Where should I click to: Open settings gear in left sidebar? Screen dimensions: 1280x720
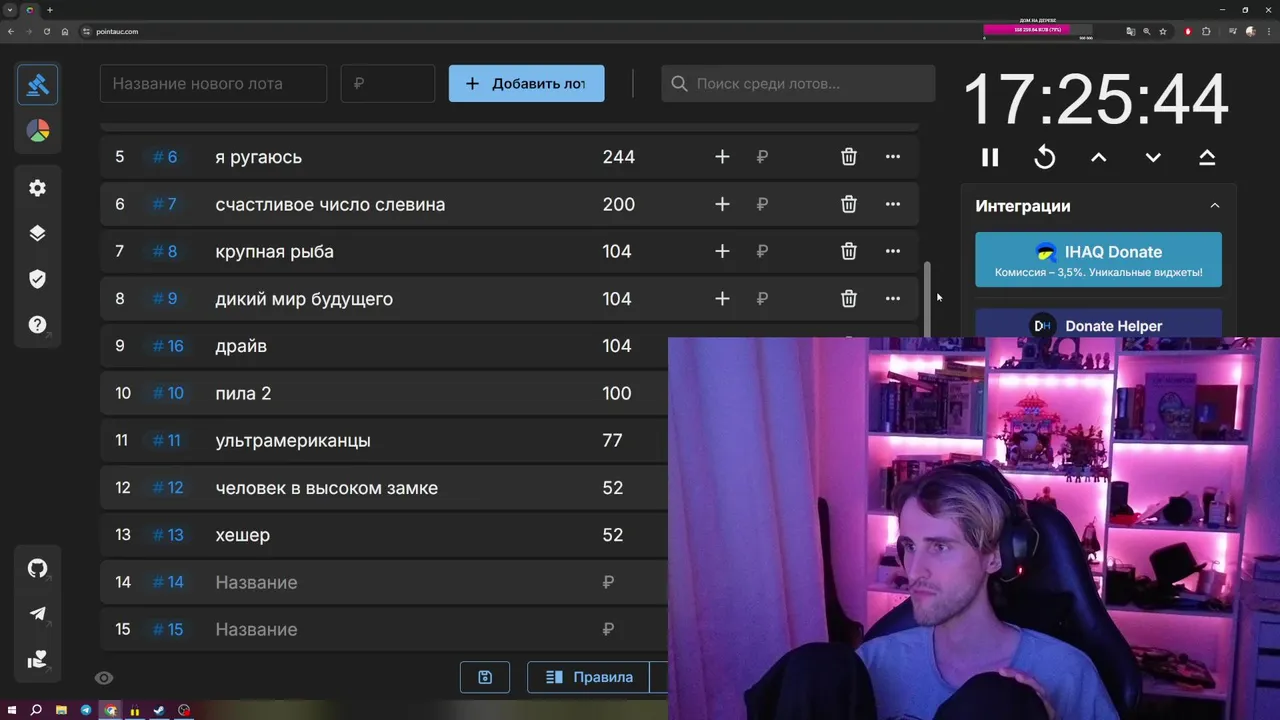click(38, 188)
